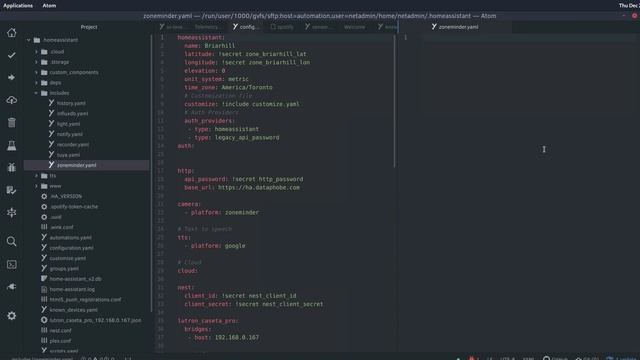
Task: Open the Atom menu in top bar
Action: click(x=49, y=5)
